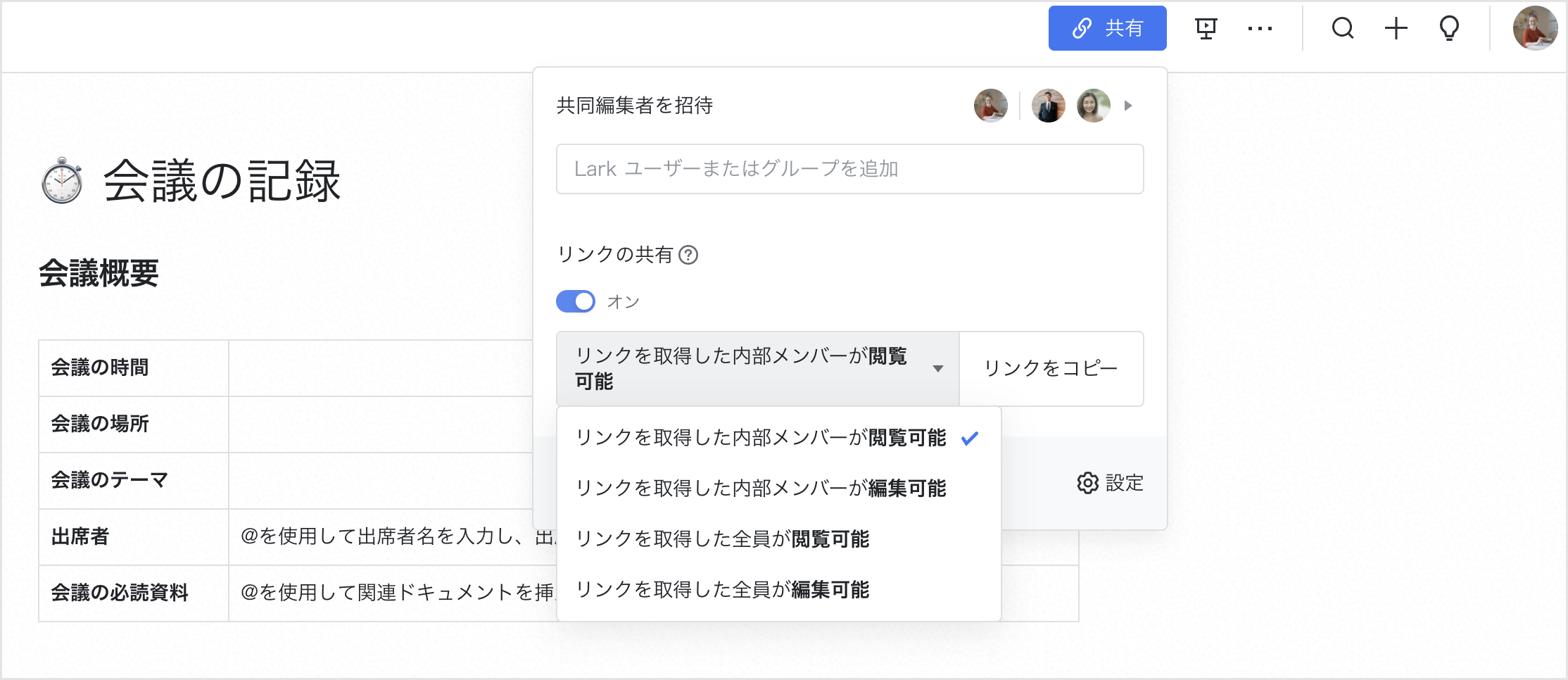1568x680 pixels.
Task: Select リンクを取得した内部メンバーが編集可能 option
Action: click(x=760, y=488)
